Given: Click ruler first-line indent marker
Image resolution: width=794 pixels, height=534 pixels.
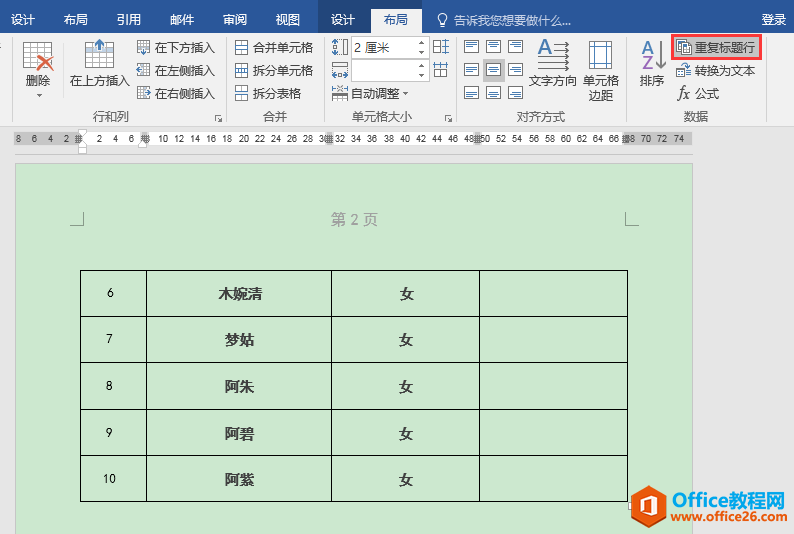Looking at the screenshot, I should pyautogui.click(x=83, y=134).
